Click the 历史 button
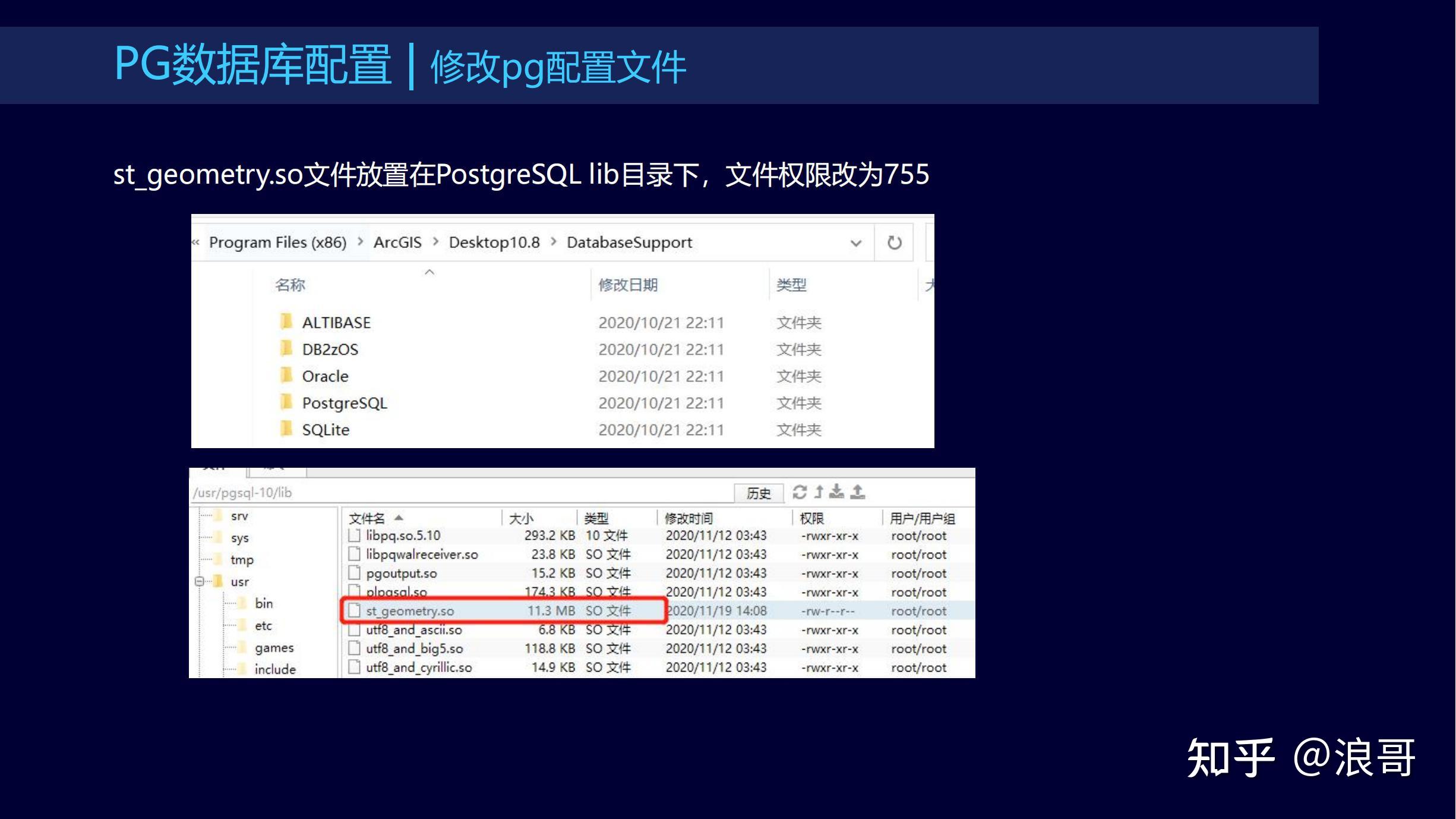Image resolution: width=1456 pixels, height=819 pixels. click(758, 493)
